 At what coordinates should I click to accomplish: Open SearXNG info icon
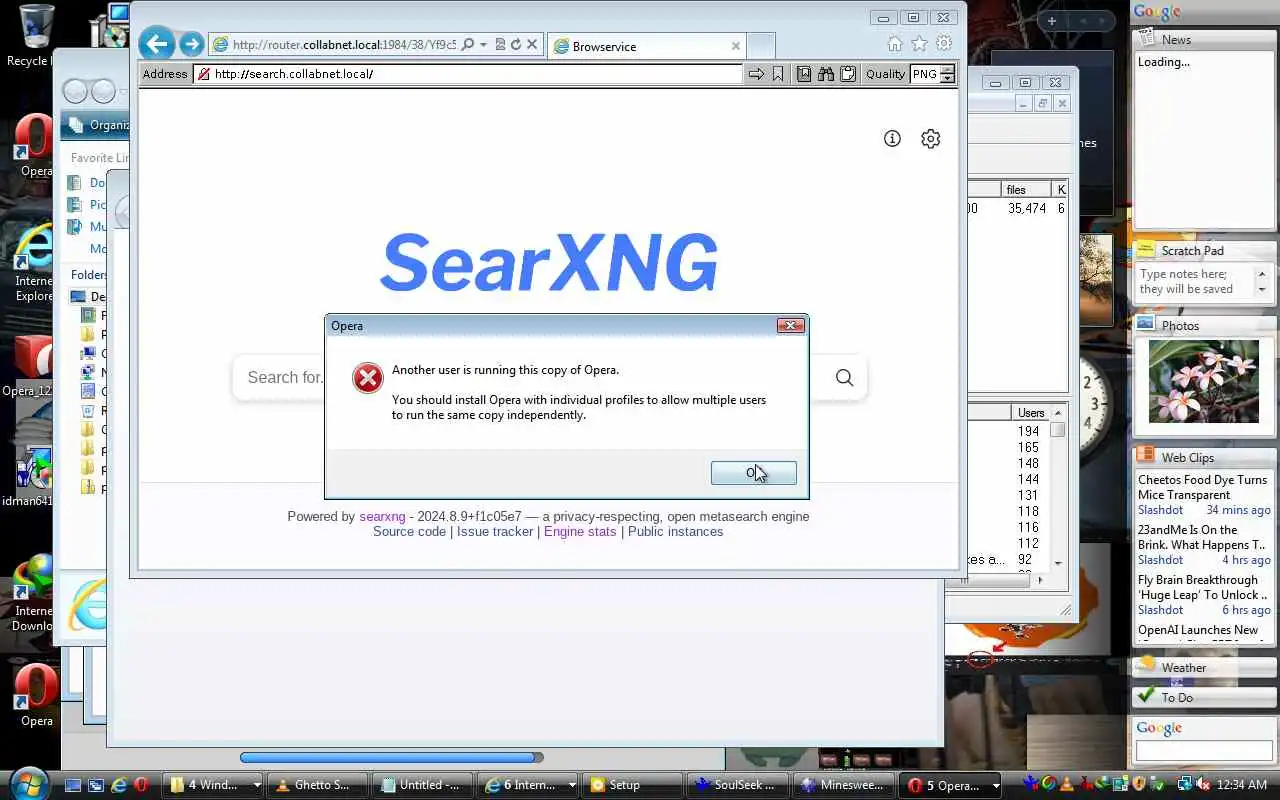pyautogui.click(x=892, y=139)
